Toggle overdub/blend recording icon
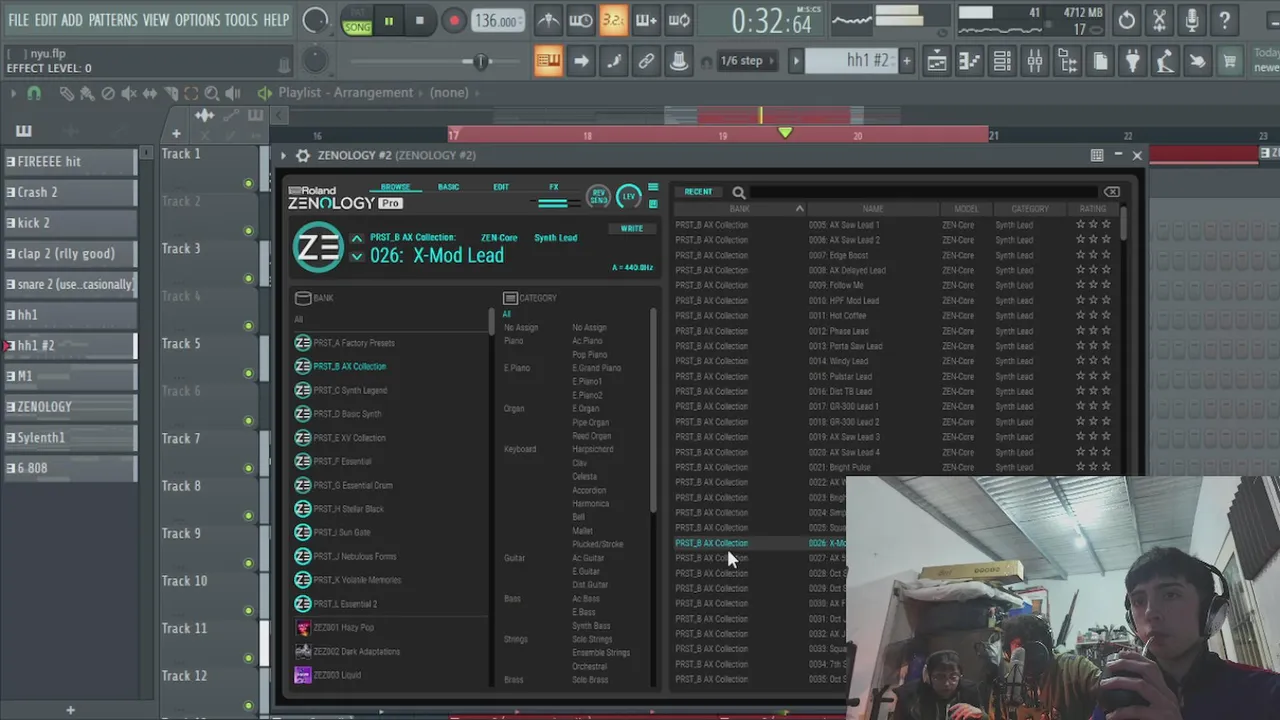This screenshot has width=1280, height=720. pyautogui.click(x=646, y=20)
